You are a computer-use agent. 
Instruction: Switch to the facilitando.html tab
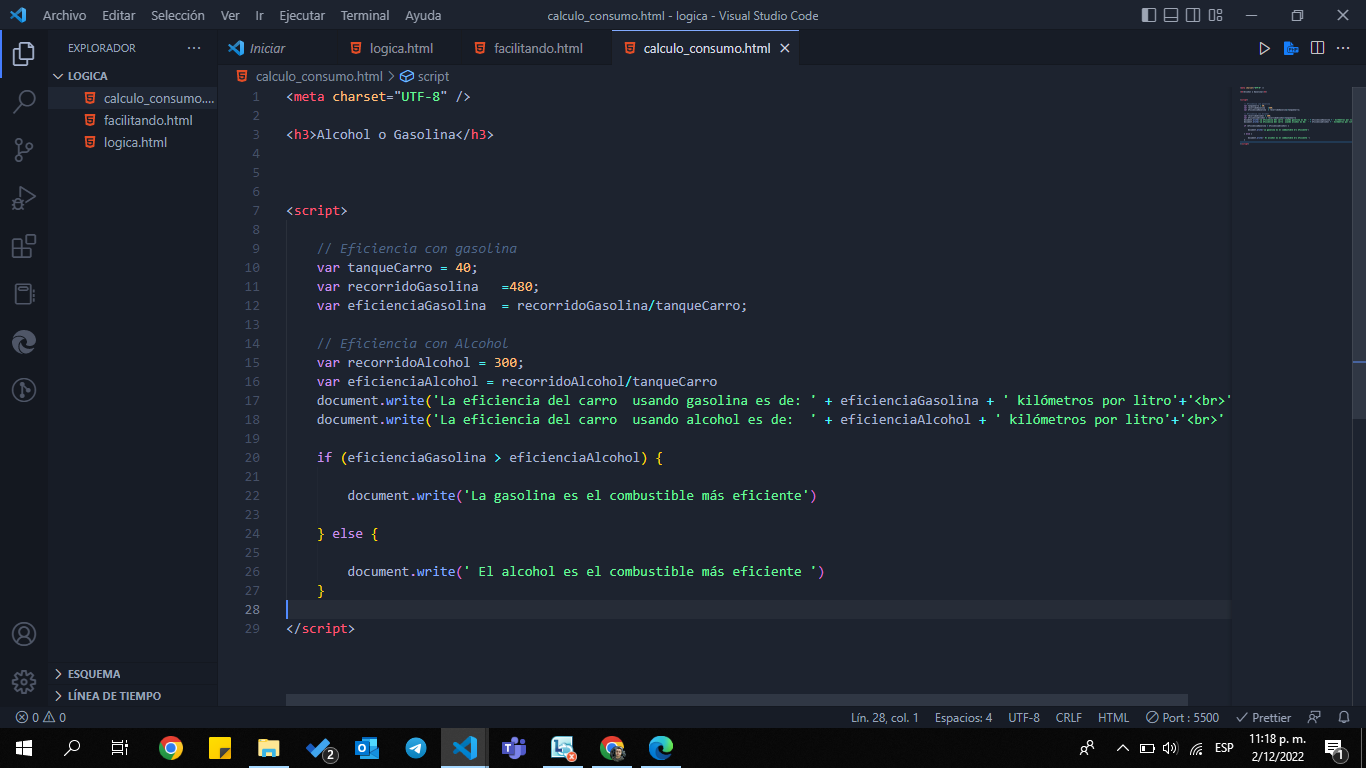click(x=538, y=48)
